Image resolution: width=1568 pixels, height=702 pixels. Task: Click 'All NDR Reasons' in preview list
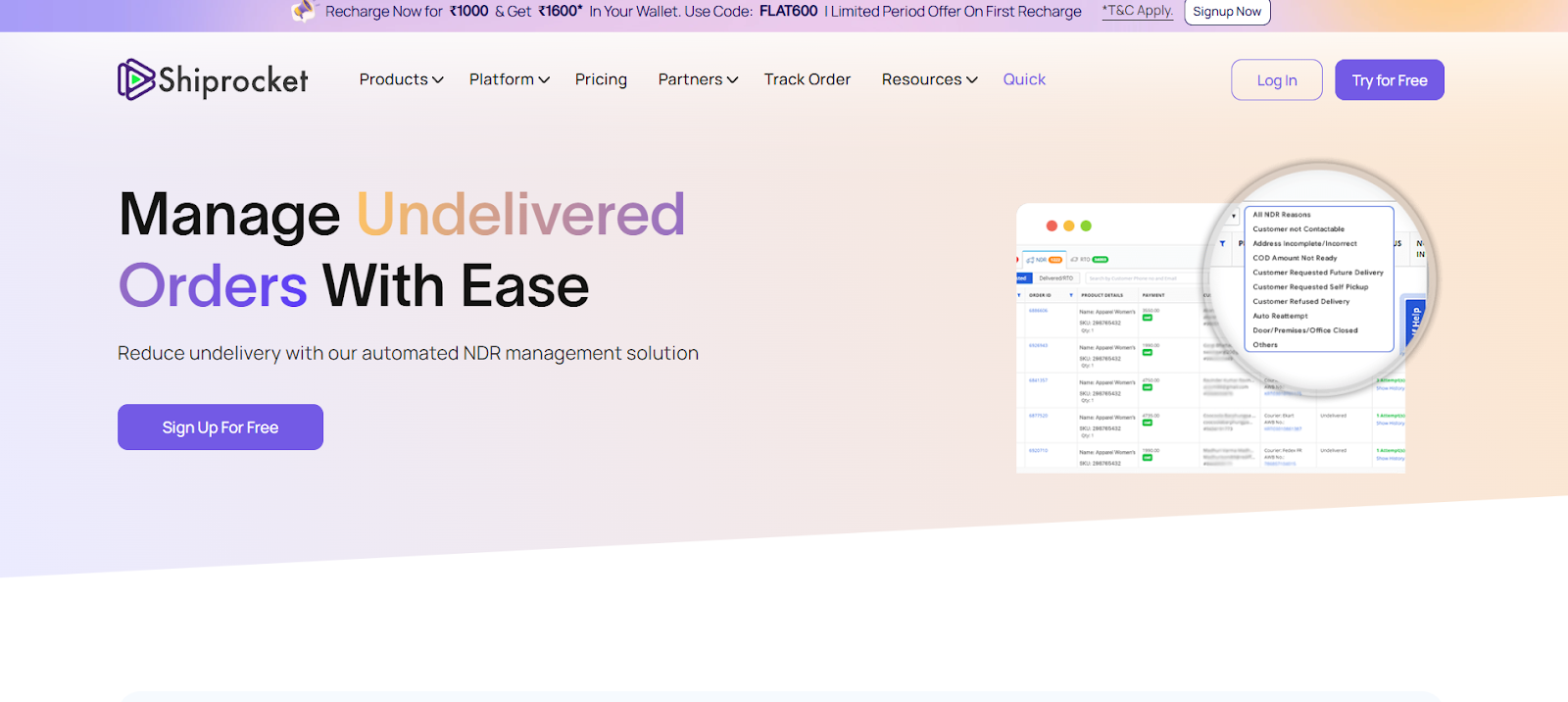[1281, 215]
